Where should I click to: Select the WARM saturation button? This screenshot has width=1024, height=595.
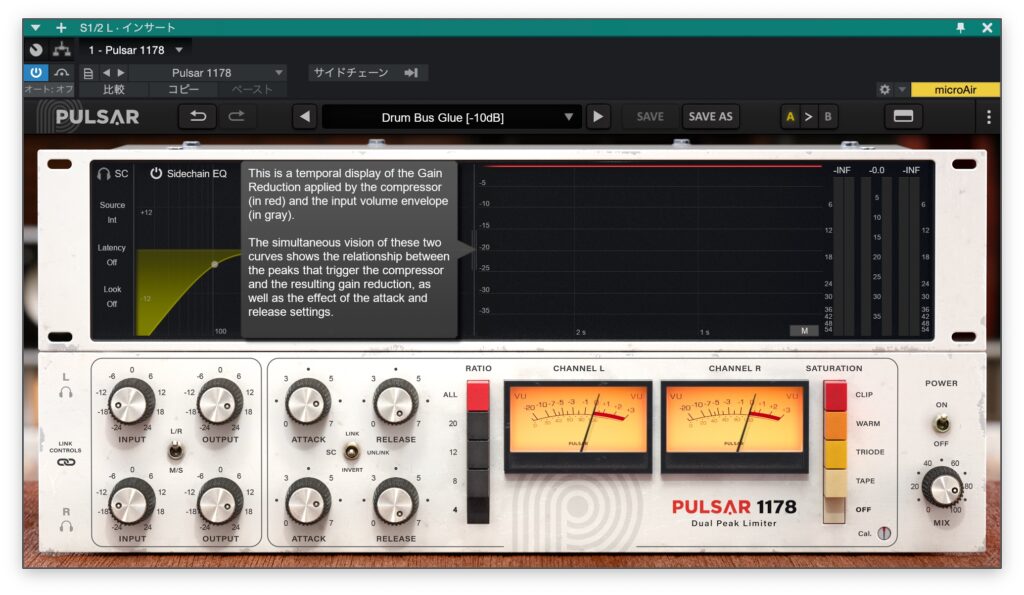[x=835, y=423]
